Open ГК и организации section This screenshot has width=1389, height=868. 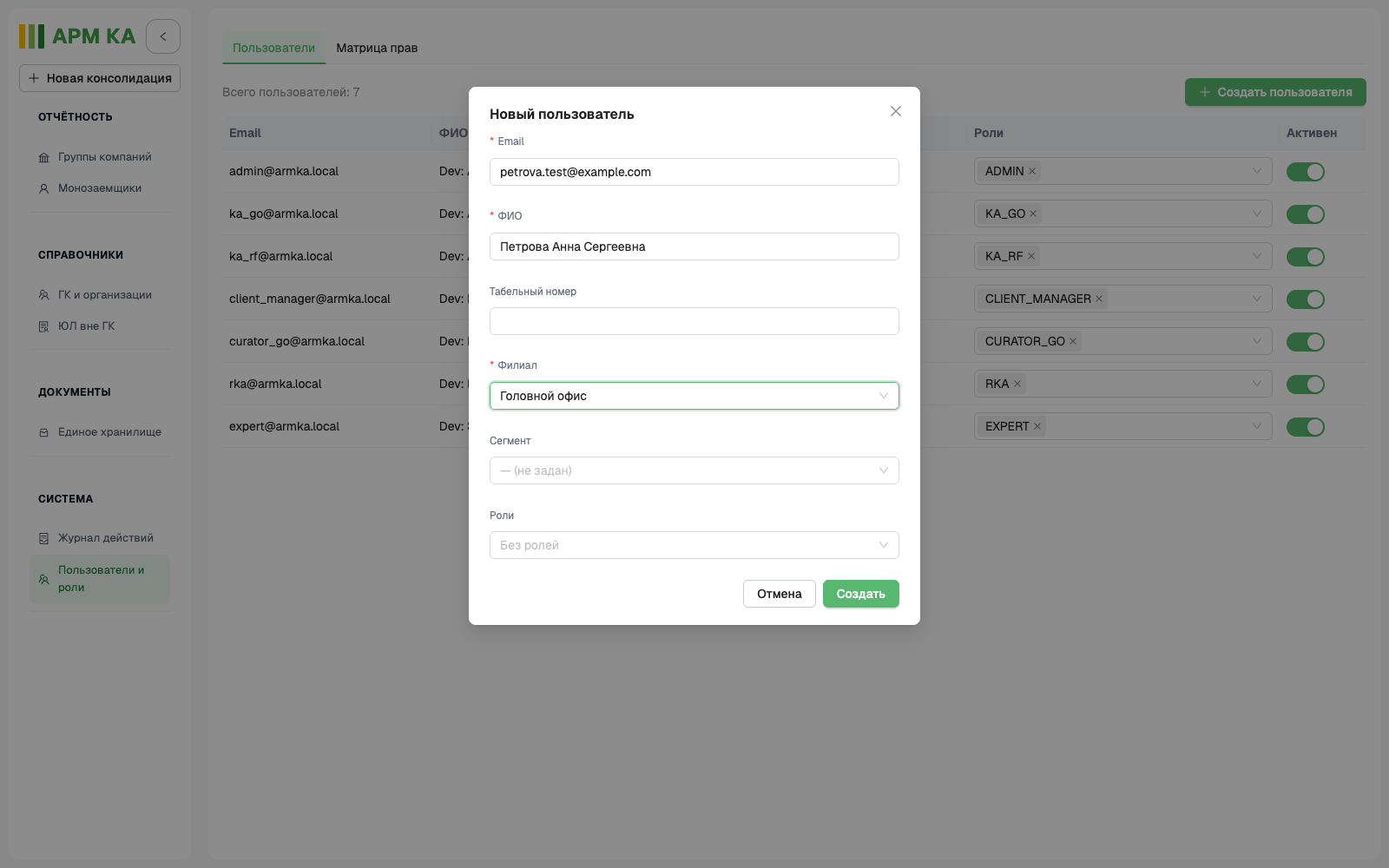pos(100,295)
